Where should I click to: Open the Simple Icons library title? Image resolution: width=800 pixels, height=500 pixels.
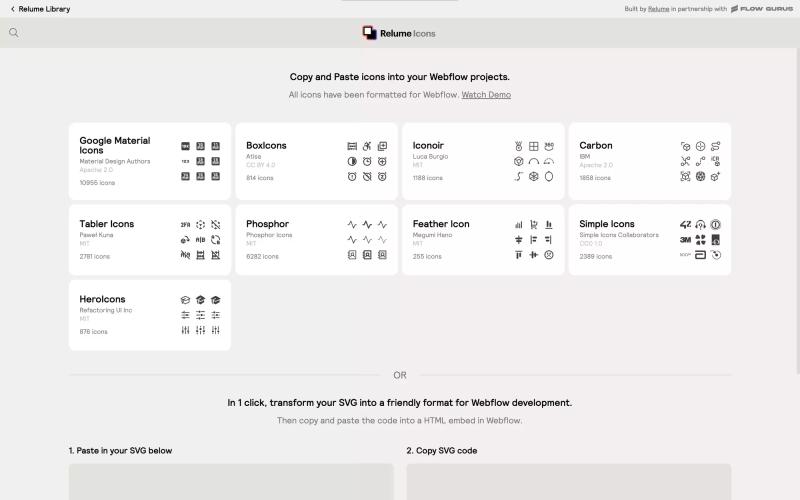607,224
